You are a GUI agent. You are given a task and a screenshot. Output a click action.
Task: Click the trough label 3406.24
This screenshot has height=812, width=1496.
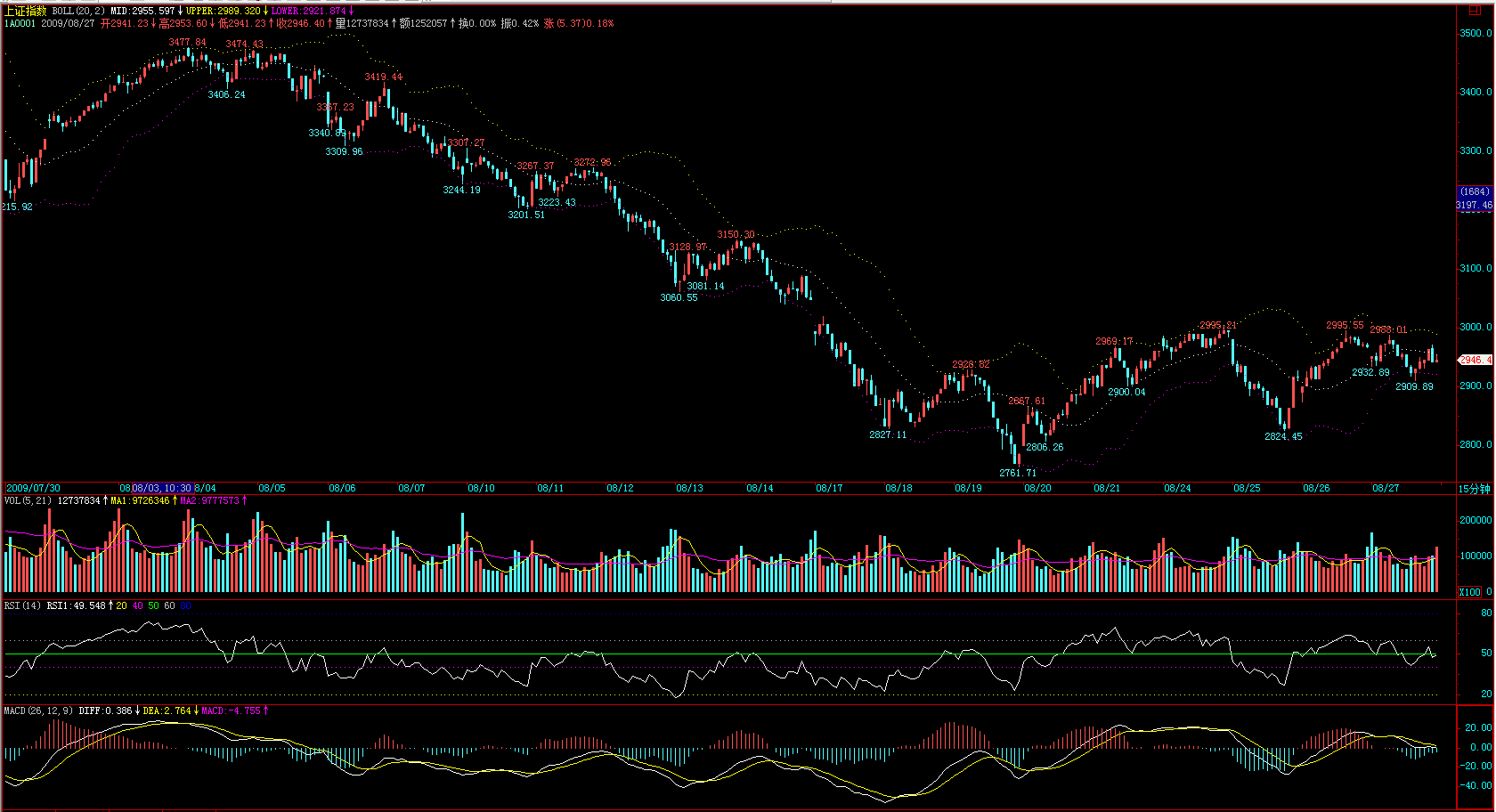click(226, 94)
